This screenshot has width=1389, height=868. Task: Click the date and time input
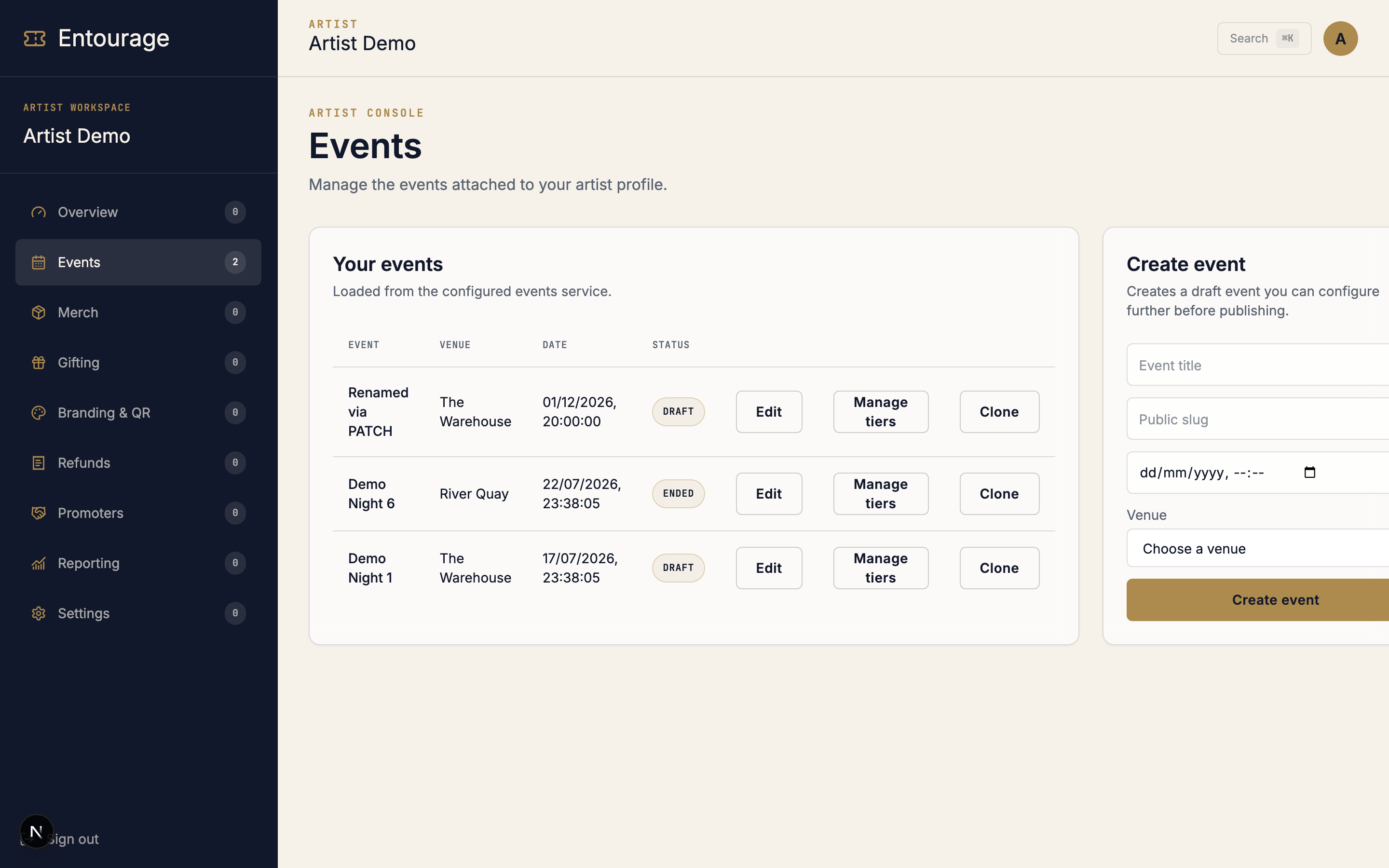tap(1257, 473)
